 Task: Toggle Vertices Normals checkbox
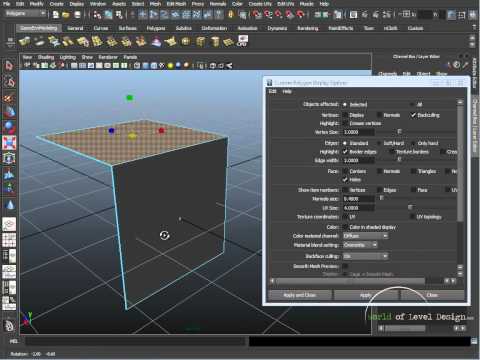[379, 115]
